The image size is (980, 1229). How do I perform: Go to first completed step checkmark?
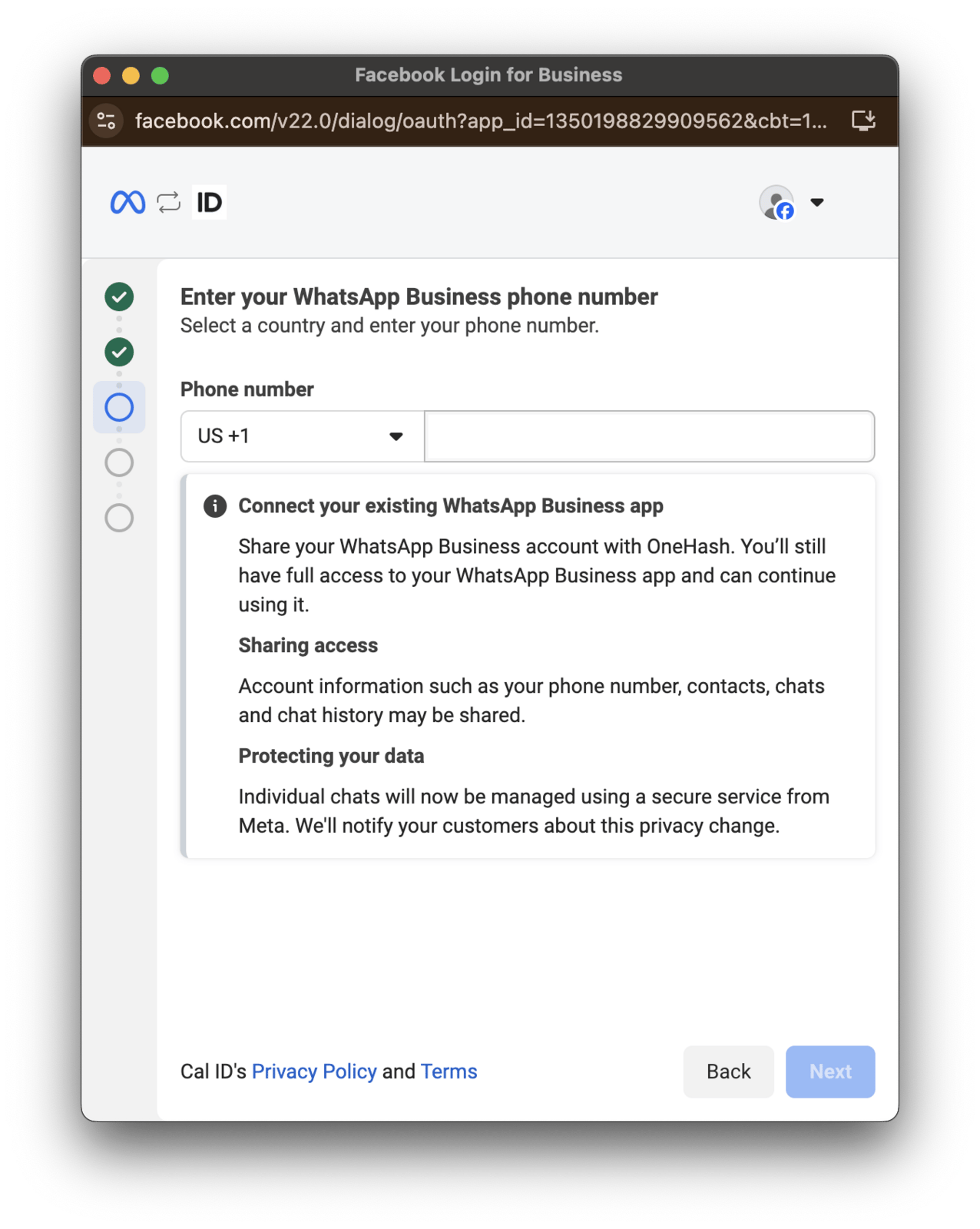119,296
